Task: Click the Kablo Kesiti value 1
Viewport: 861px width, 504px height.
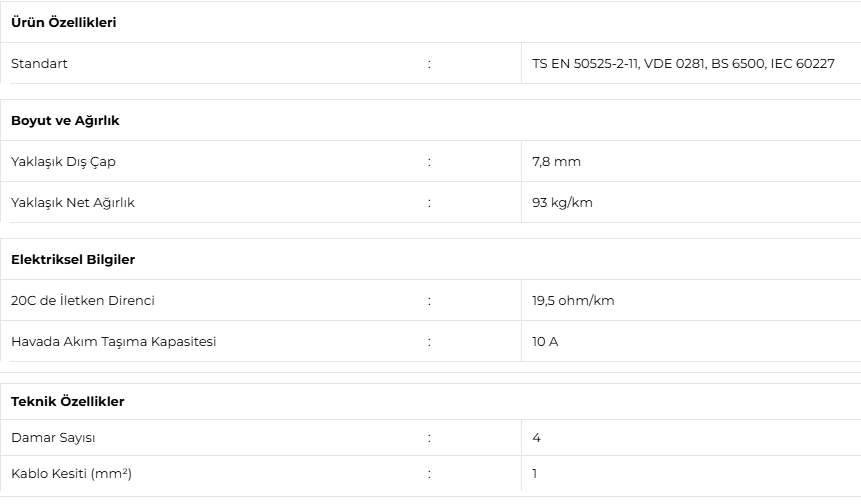Action: [535, 473]
